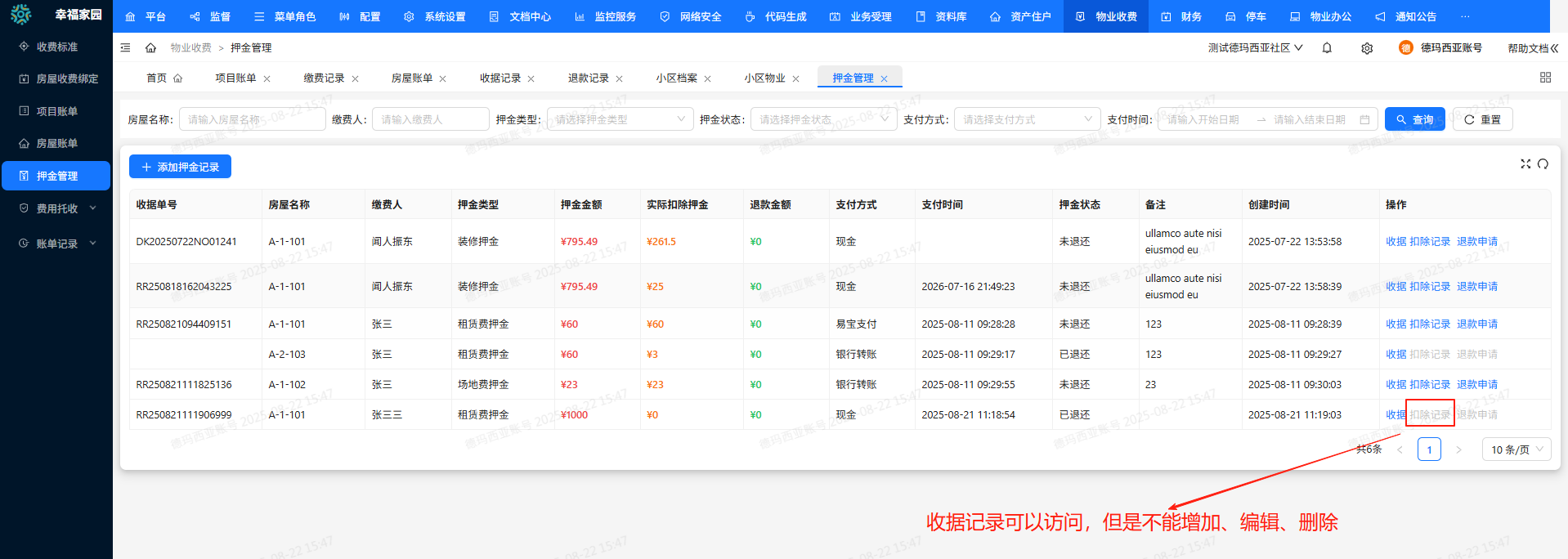The height and width of the screenshot is (559, 1568).
Task: Close the 项目账单 tab
Action: (x=267, y=79)
